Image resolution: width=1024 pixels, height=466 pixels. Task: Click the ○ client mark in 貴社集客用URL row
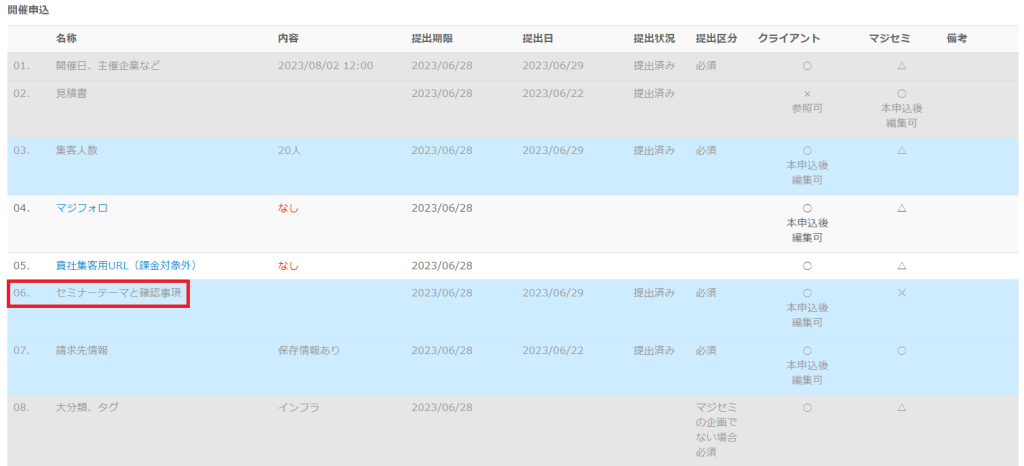pos(807,265)
